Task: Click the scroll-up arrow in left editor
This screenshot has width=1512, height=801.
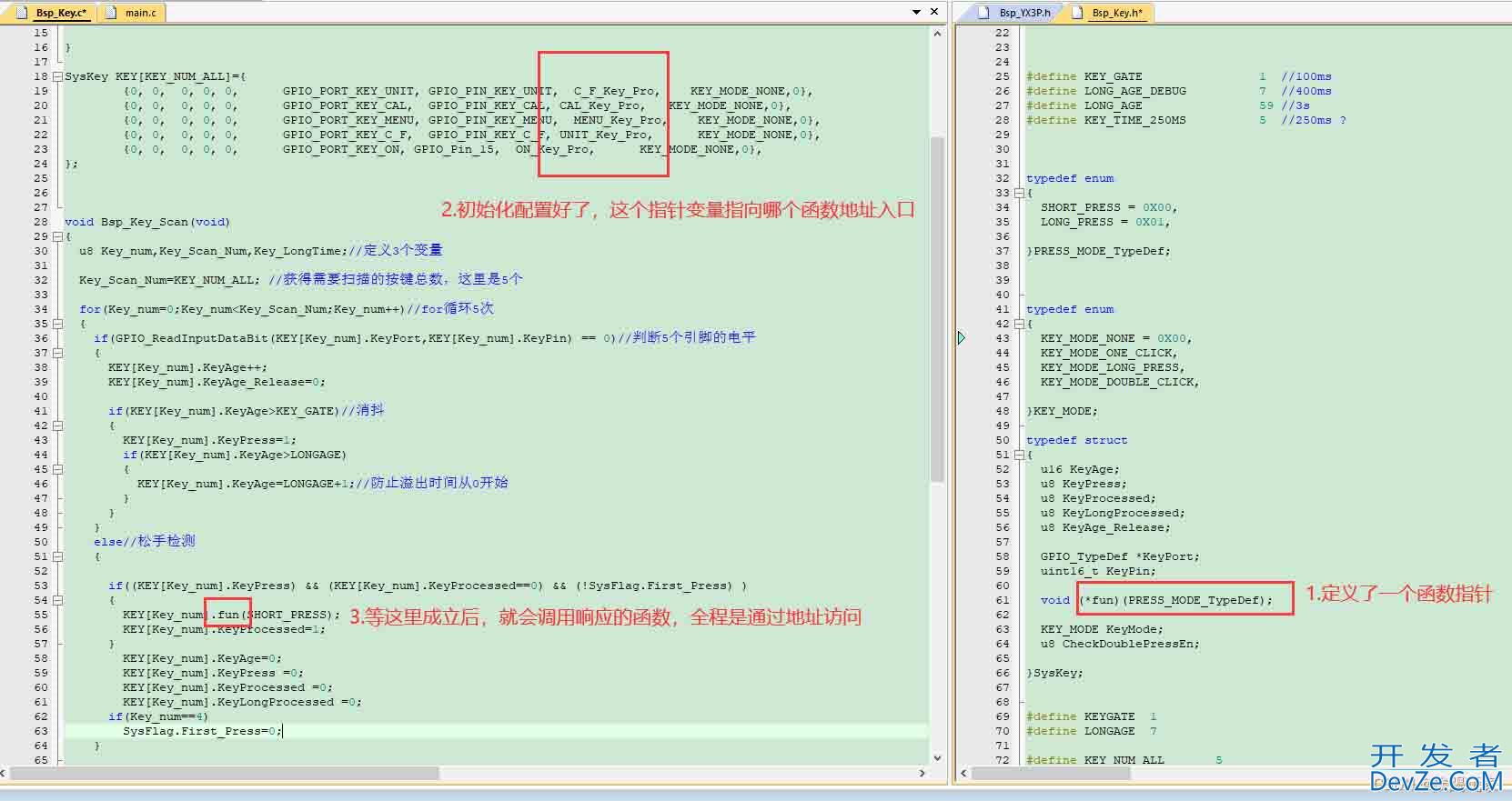Action: coord(937,34)
